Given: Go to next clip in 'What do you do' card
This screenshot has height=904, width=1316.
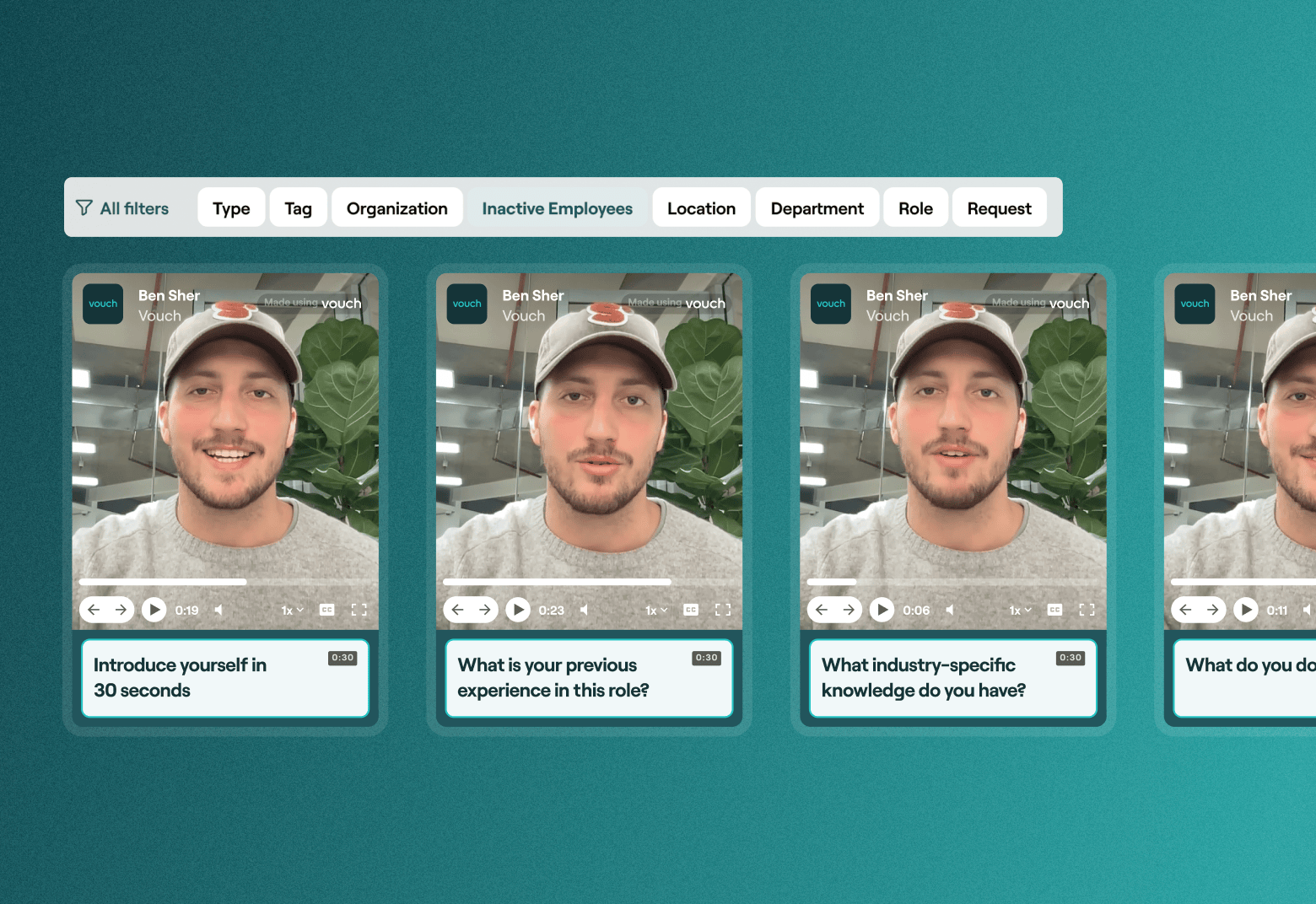Looking at the screenshot, I should coord(1212,610).
